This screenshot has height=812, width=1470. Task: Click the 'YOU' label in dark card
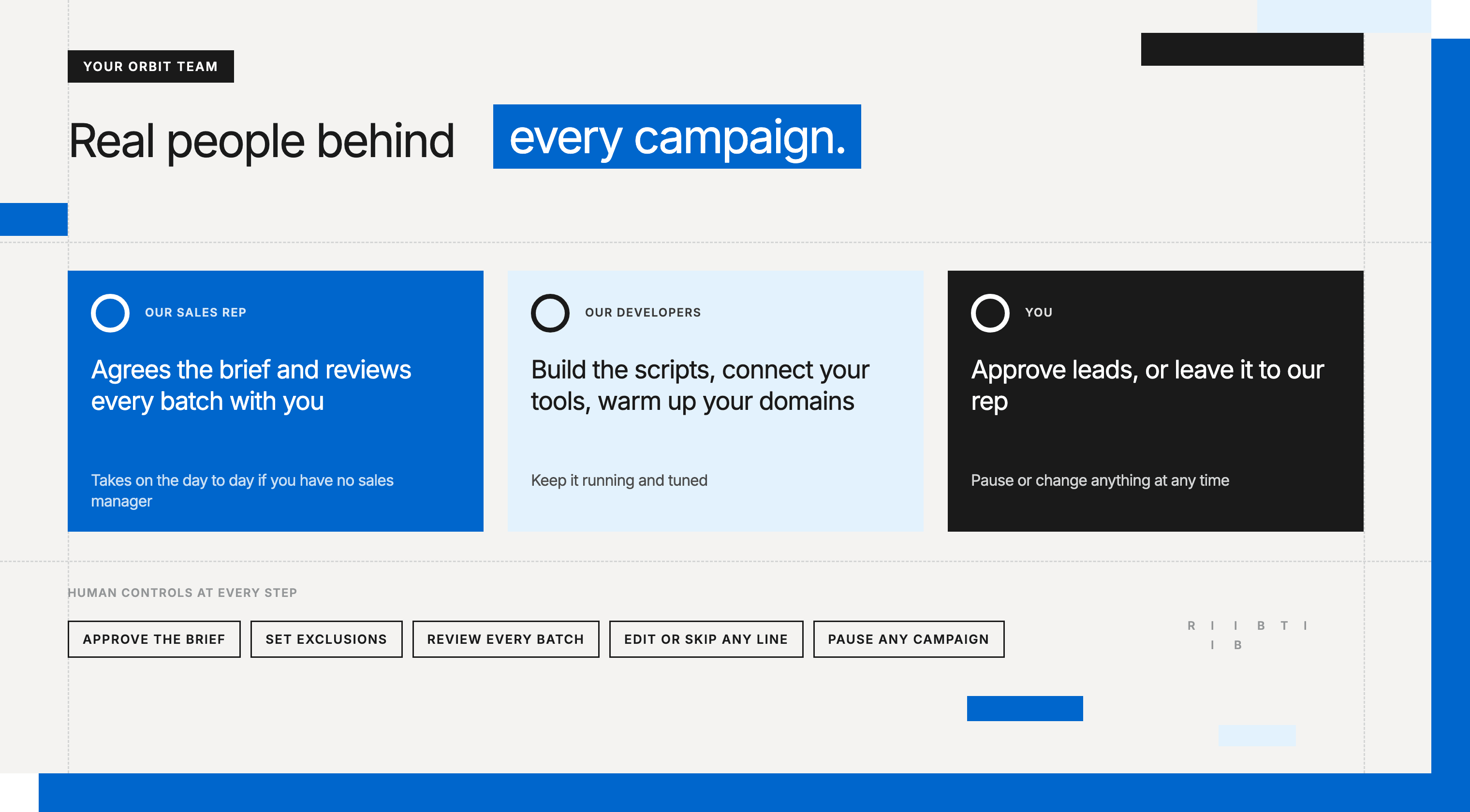click(1039, 313)
